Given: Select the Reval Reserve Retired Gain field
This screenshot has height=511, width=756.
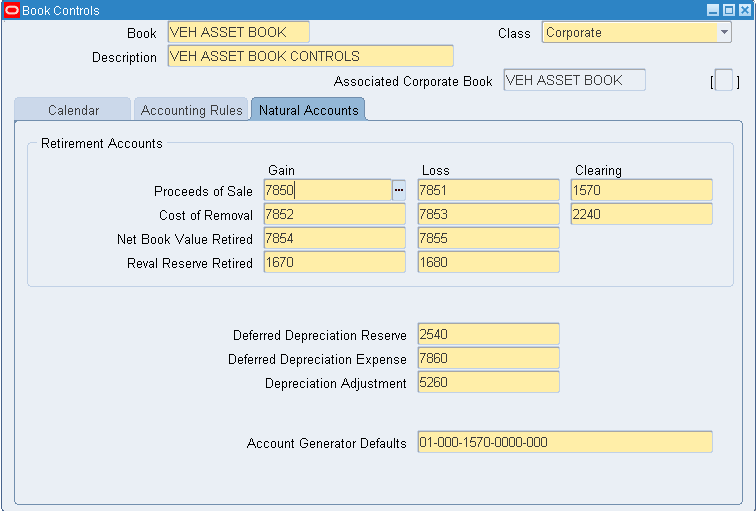Looking at the screenshot, I should (x=334, y=263).
